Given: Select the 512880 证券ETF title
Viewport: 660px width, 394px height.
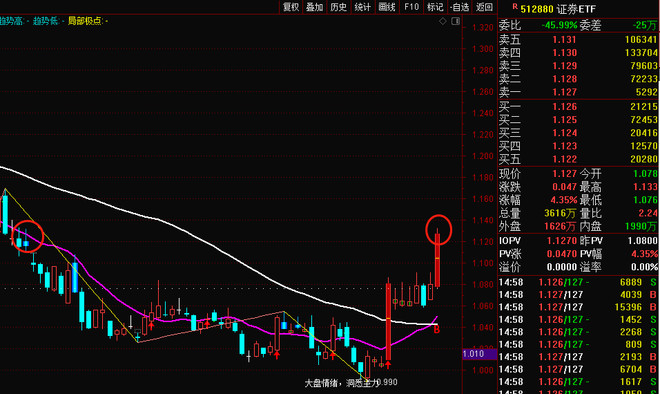Looking at the screenshot, I should (x=558, y=9).
